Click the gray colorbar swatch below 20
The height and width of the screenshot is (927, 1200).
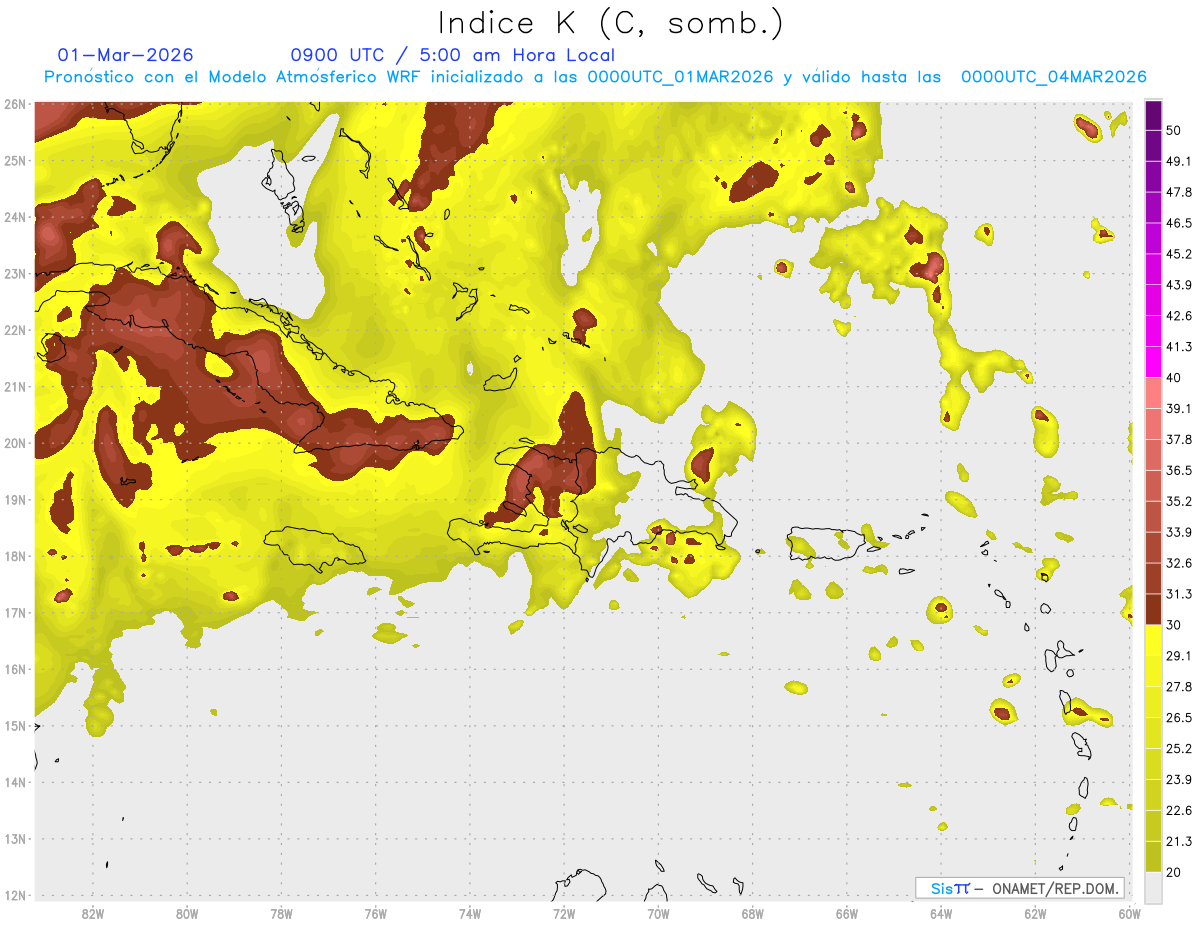(x=1153, y=887)
